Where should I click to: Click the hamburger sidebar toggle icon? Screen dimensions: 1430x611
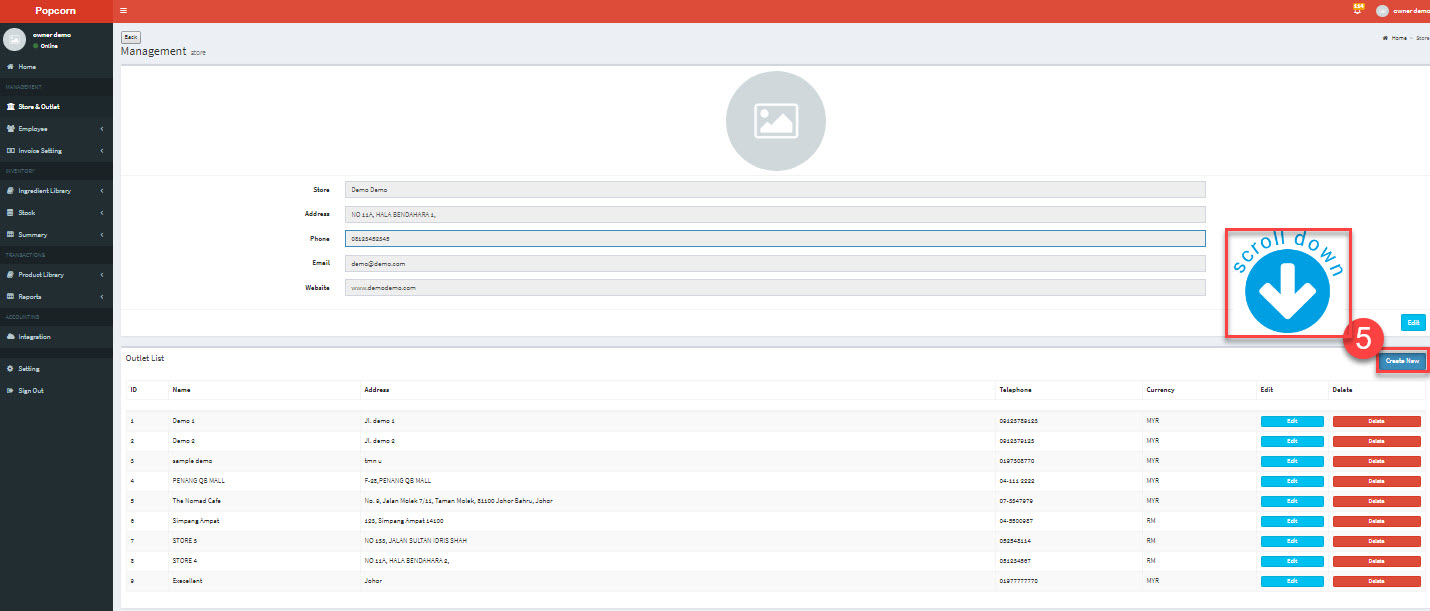[x=123, y=11]
